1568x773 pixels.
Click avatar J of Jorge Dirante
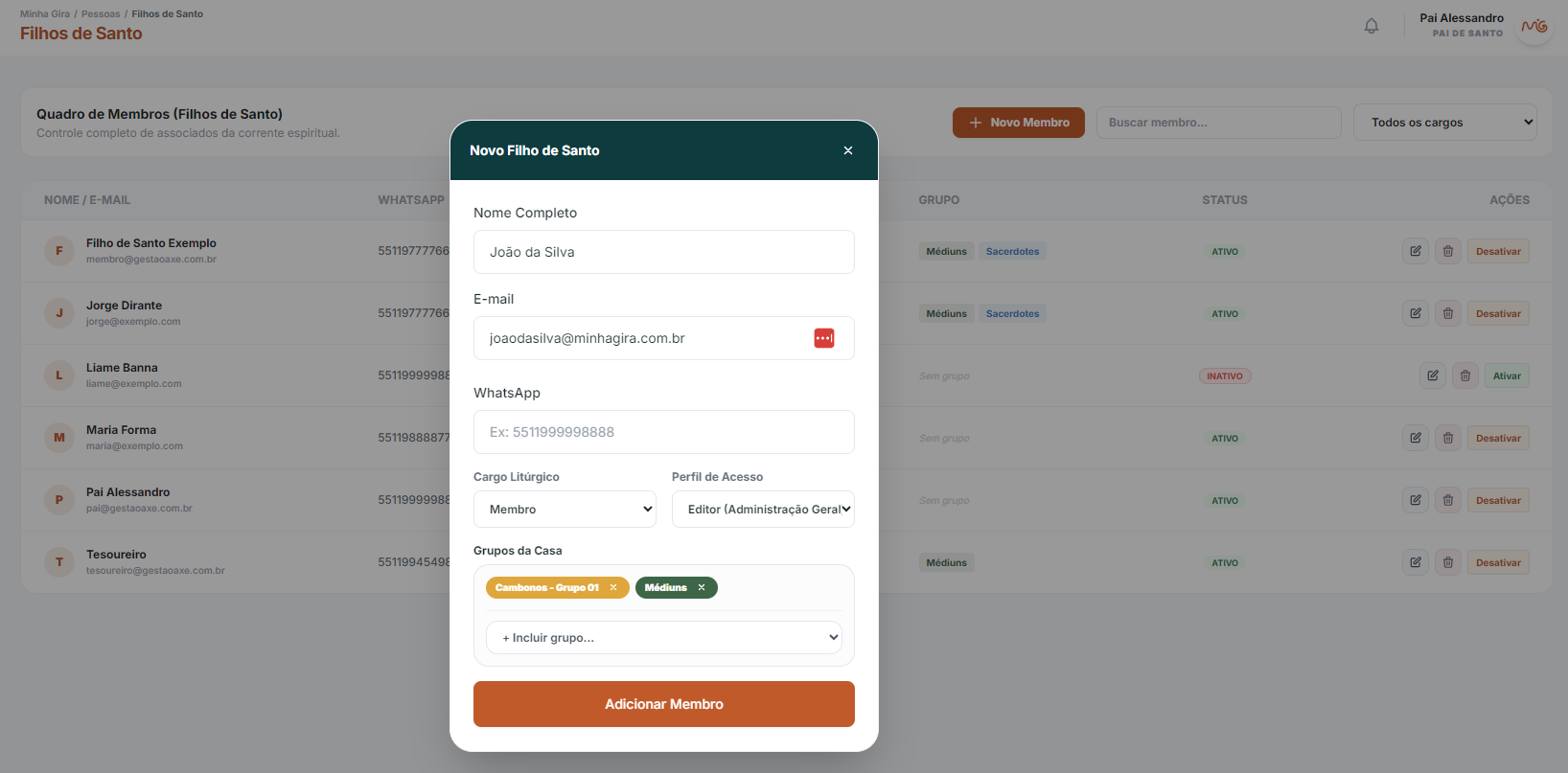point(59,313)
